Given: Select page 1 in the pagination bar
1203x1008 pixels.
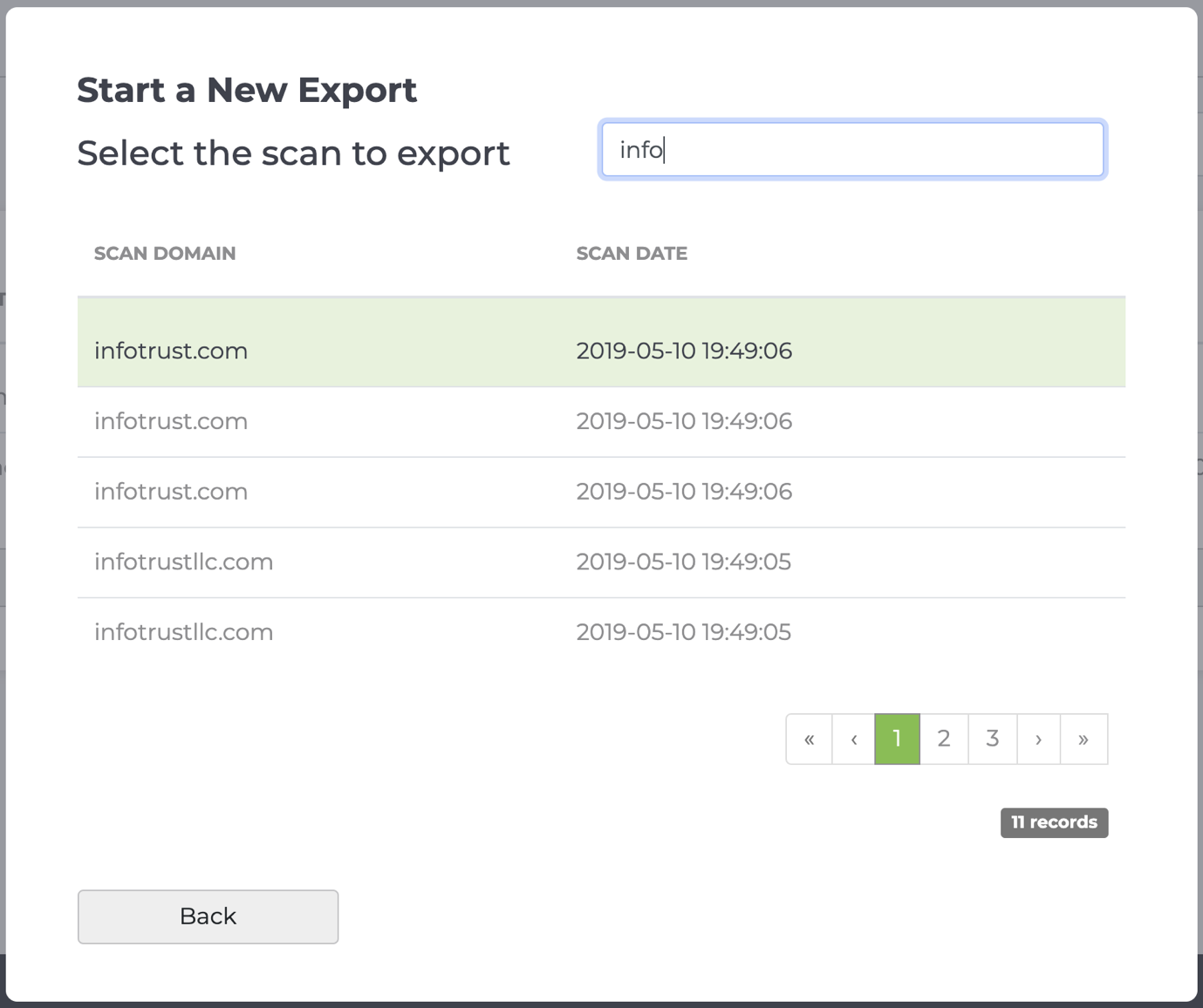Looking at the screenshot, I should 896,739.
